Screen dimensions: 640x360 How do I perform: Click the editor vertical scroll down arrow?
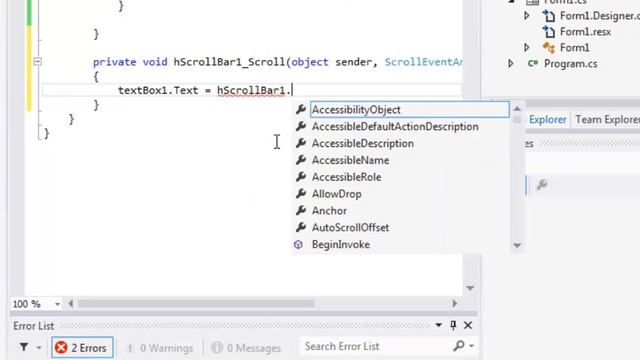coord(470,288)
